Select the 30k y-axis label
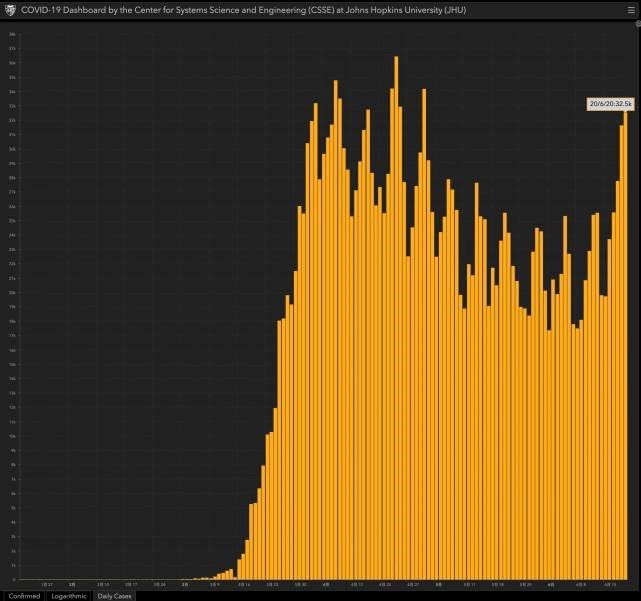The height and width of the screenshot is (601, 641). tap(12, 149)
